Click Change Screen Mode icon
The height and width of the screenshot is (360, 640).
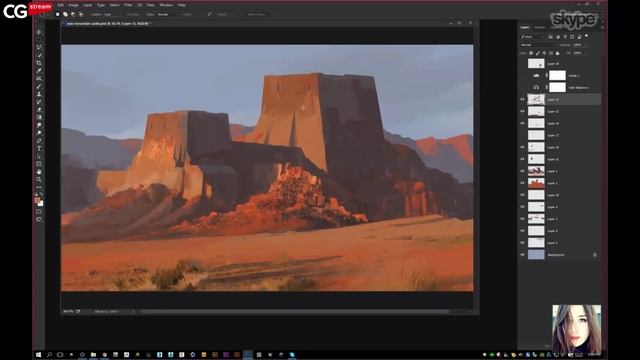[x=39, y=219]
